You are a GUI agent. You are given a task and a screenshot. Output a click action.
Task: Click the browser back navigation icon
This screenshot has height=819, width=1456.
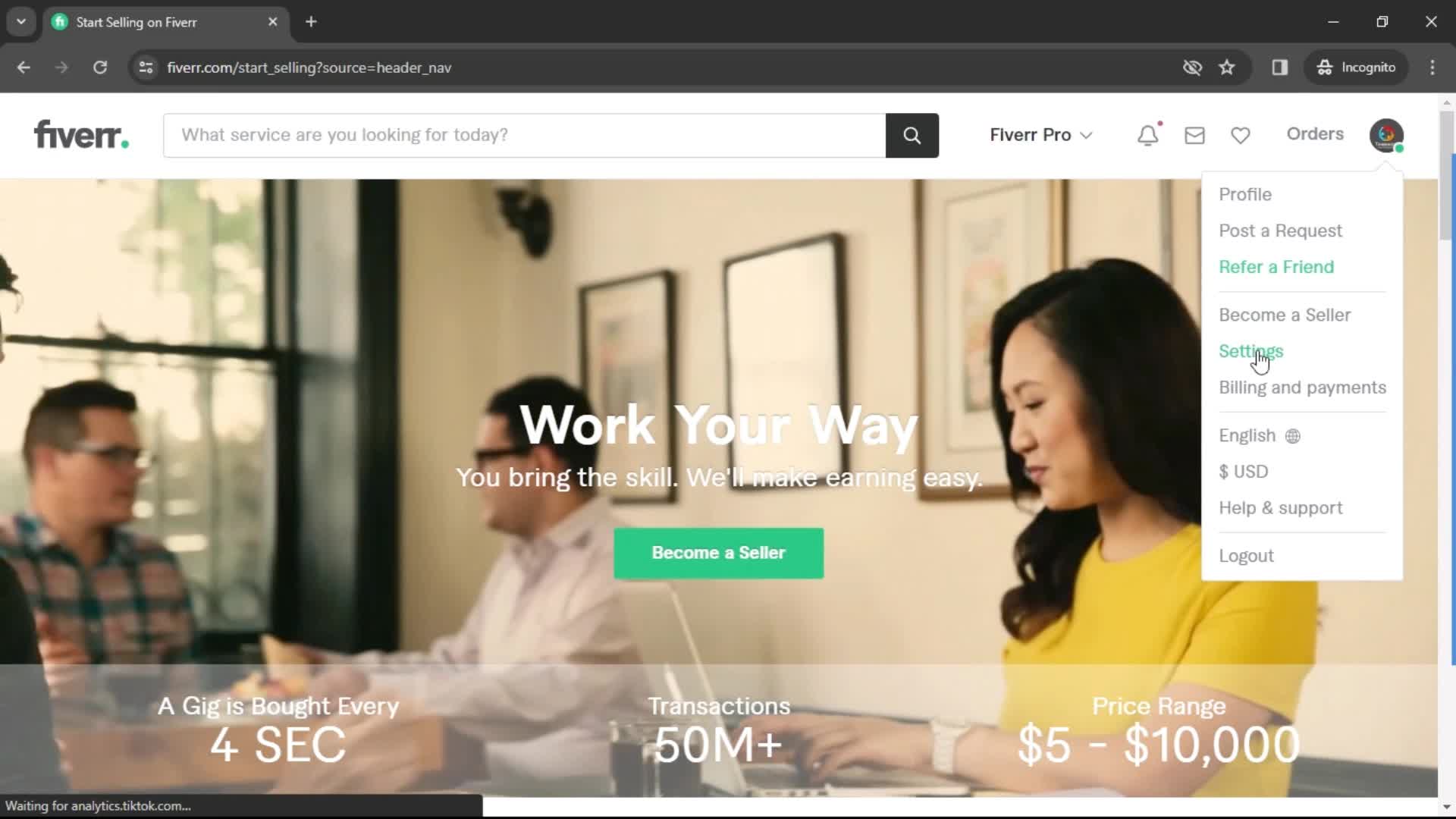24,67
